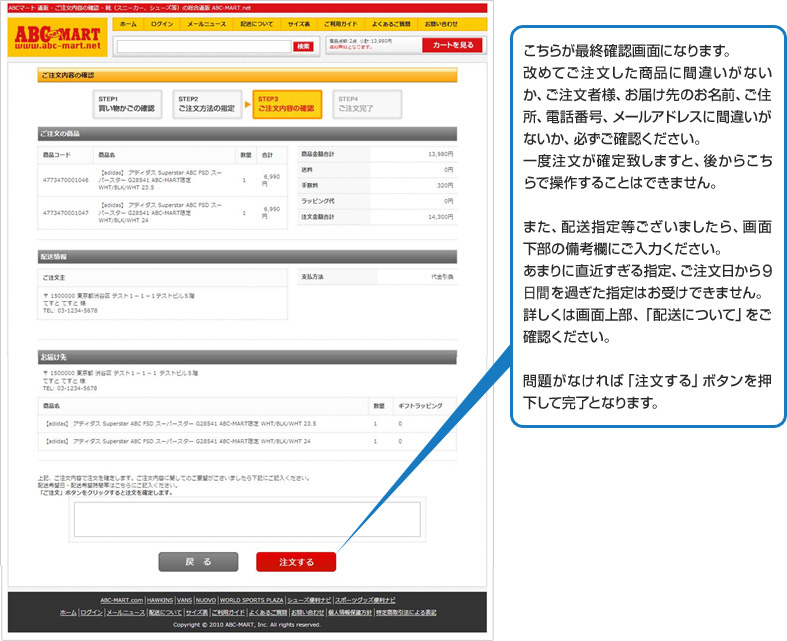Select STEP3 ご注文内容の確認 step
This screenshot has height=641, width=787.
[x=287, y=104]
